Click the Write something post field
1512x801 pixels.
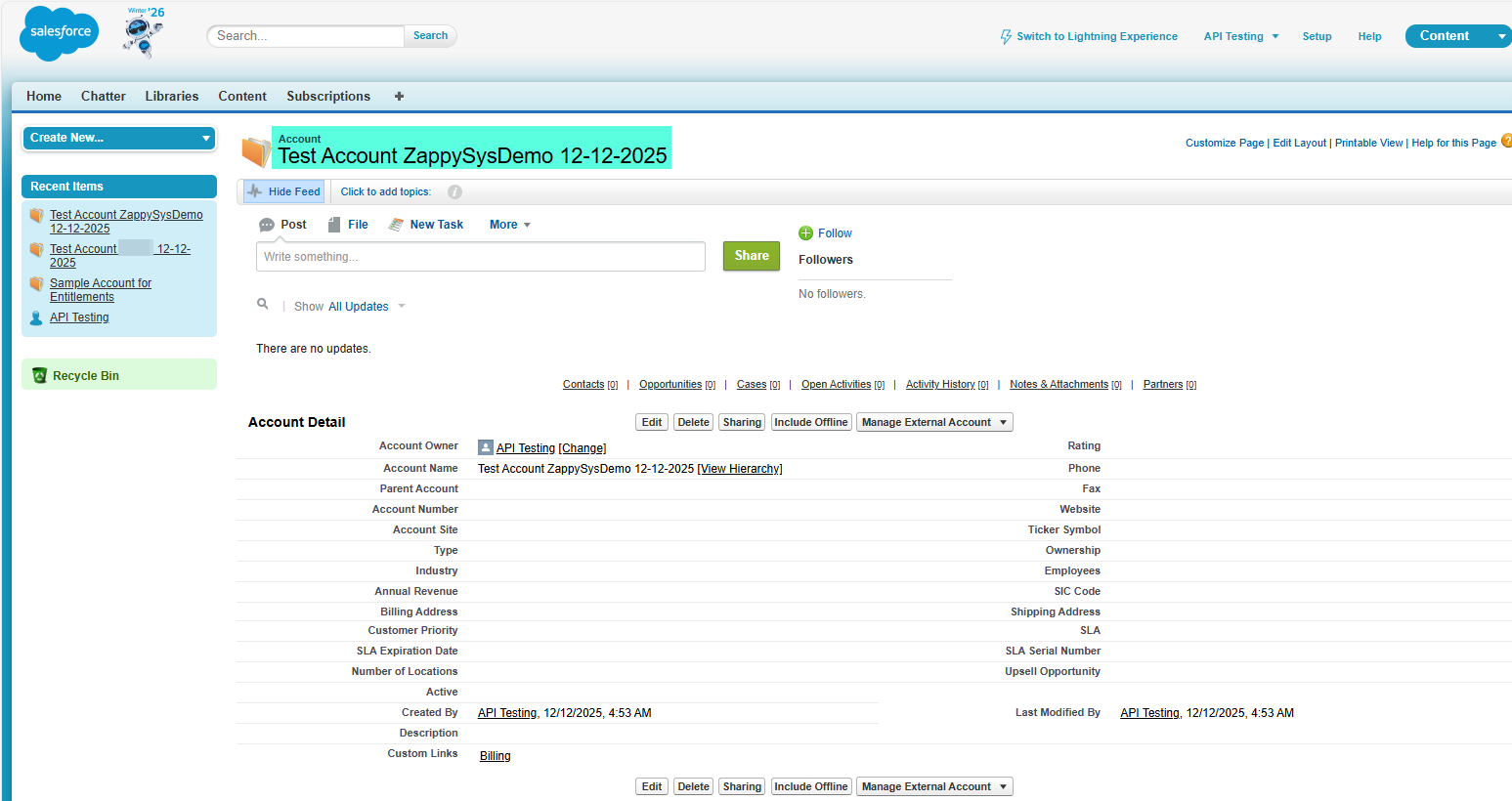(x=480, y=257)
